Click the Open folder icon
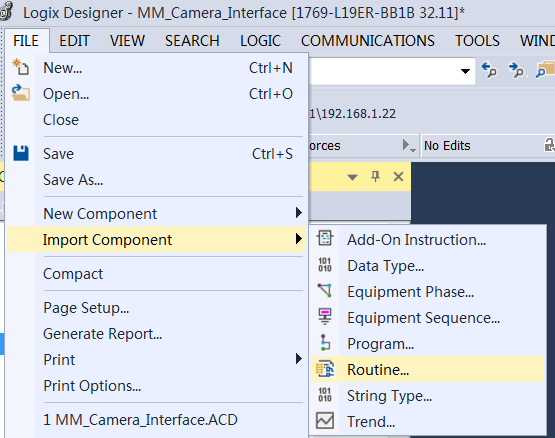The height and width of the screenshot is (438, 555). [21, 93]
